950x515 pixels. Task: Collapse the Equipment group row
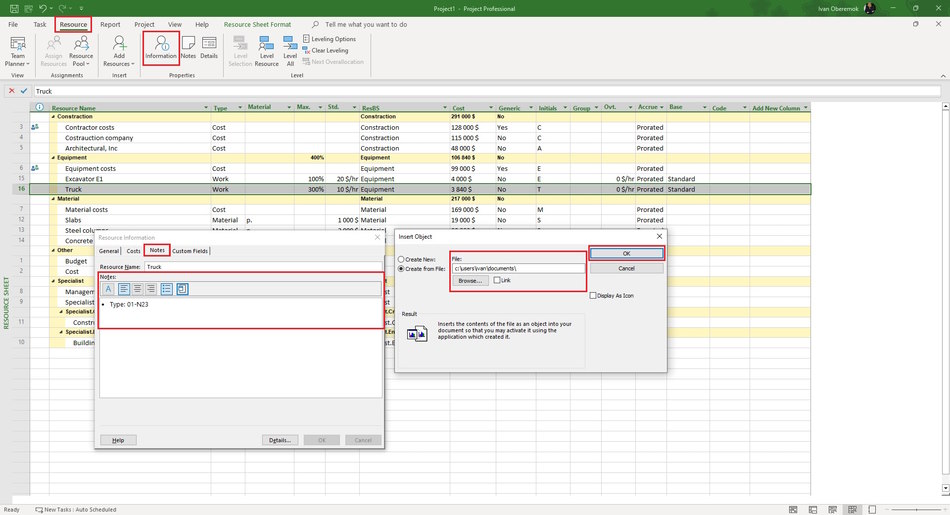(53, 158)
